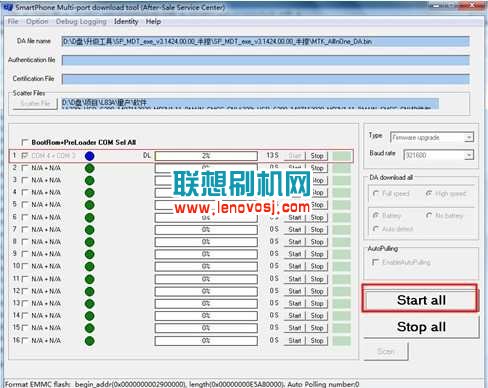
Task: Click Start button for port 10
Action: 295,266
